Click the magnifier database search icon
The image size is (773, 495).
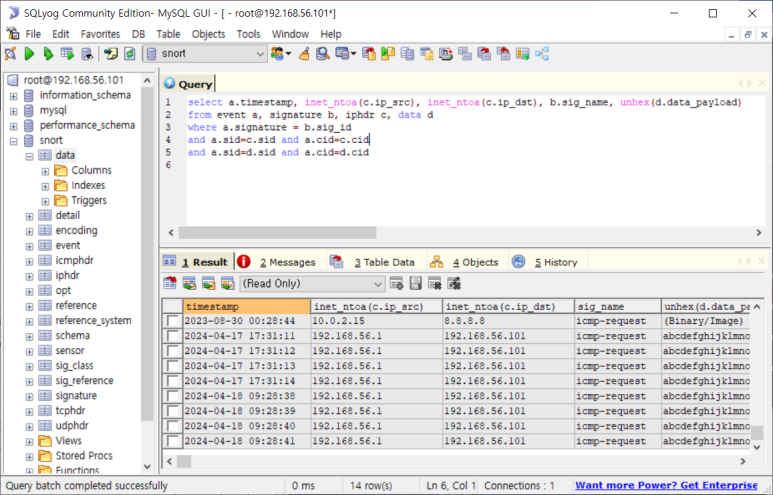pyautogui.click(x=323, y=53)
